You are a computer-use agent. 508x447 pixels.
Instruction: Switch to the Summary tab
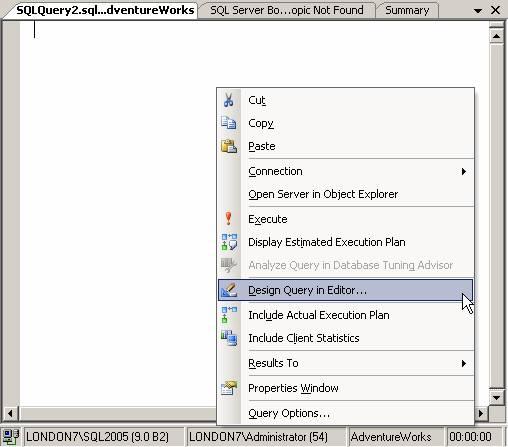(407, 10)
